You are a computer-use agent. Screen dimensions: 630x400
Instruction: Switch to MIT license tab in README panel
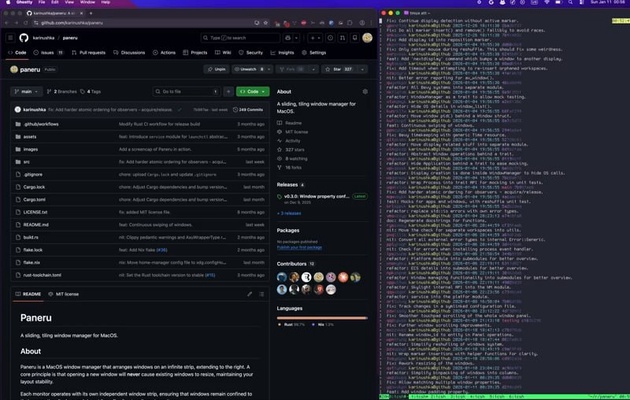(63, 294)
